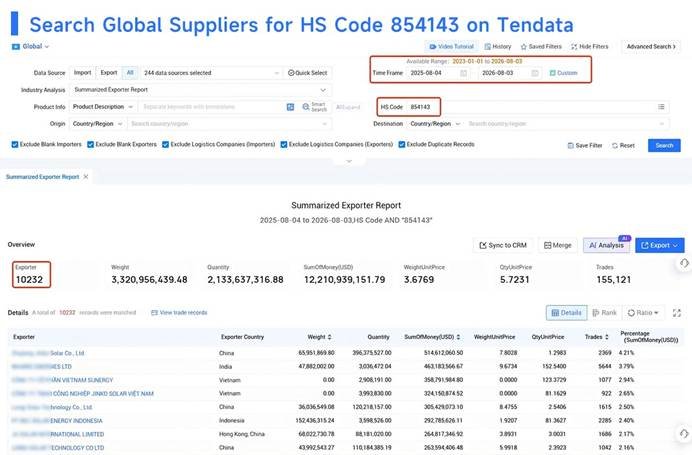Toggle Exclude Logistics Companies (Importers) checkbox
The width and height of the screenshot is (692, 455).
point(165,144)
